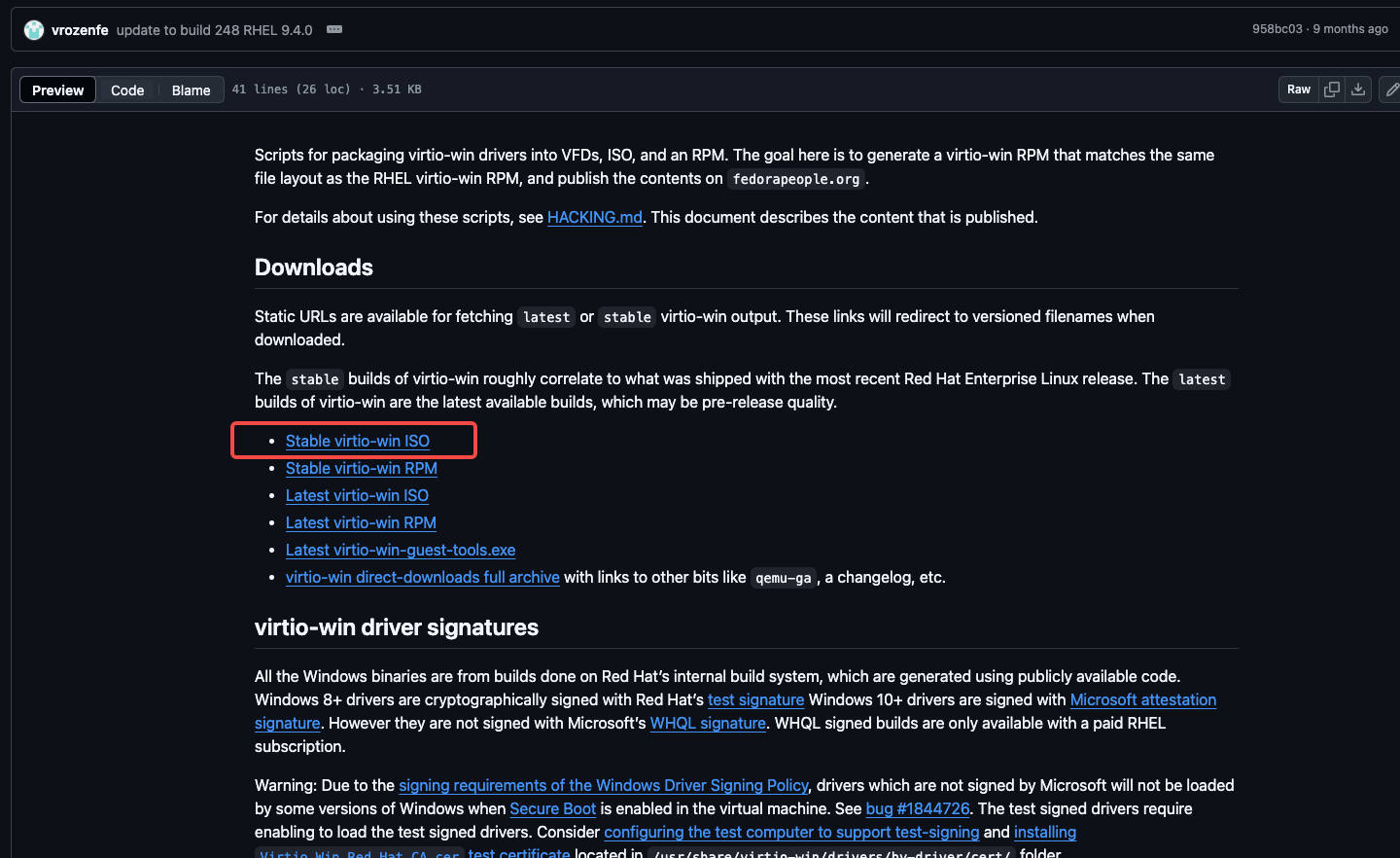
Task: Click the vrozenfe avatar icon
Action: pos(34,30)
